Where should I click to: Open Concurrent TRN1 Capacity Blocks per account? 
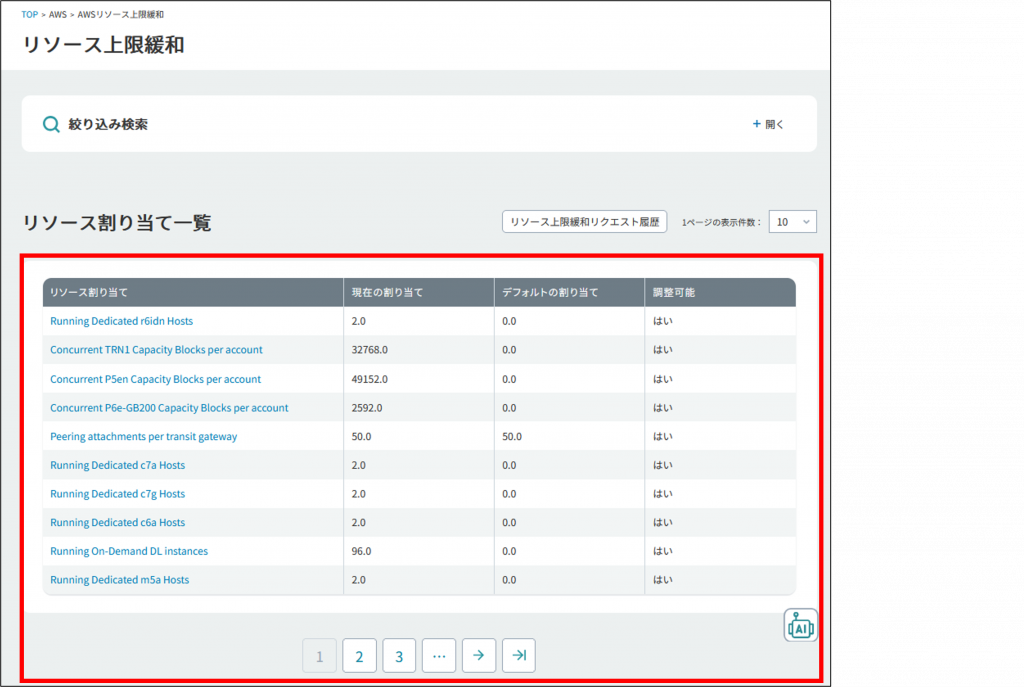tap(156, 350)
